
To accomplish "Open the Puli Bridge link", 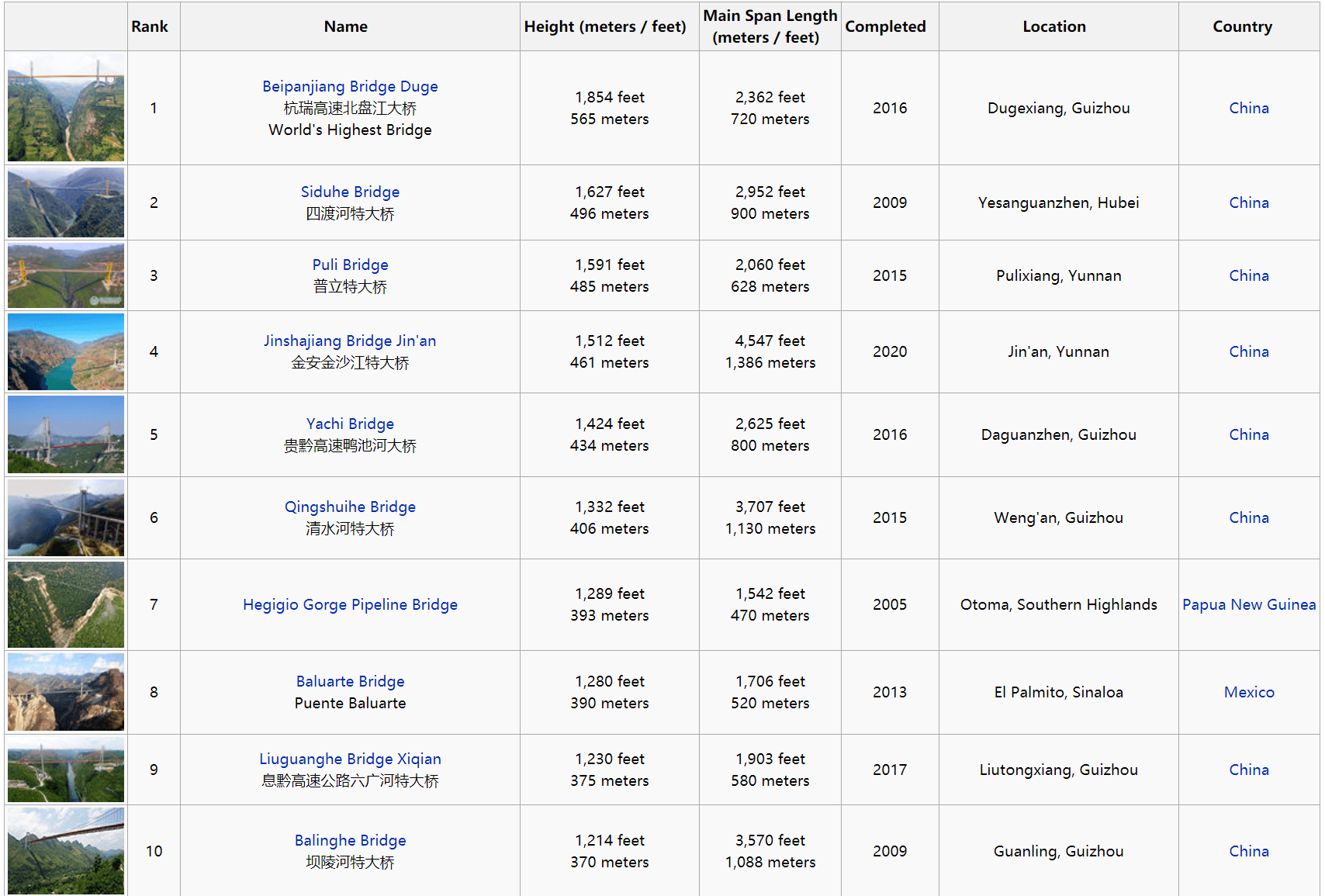I will [x=350, y=265].
